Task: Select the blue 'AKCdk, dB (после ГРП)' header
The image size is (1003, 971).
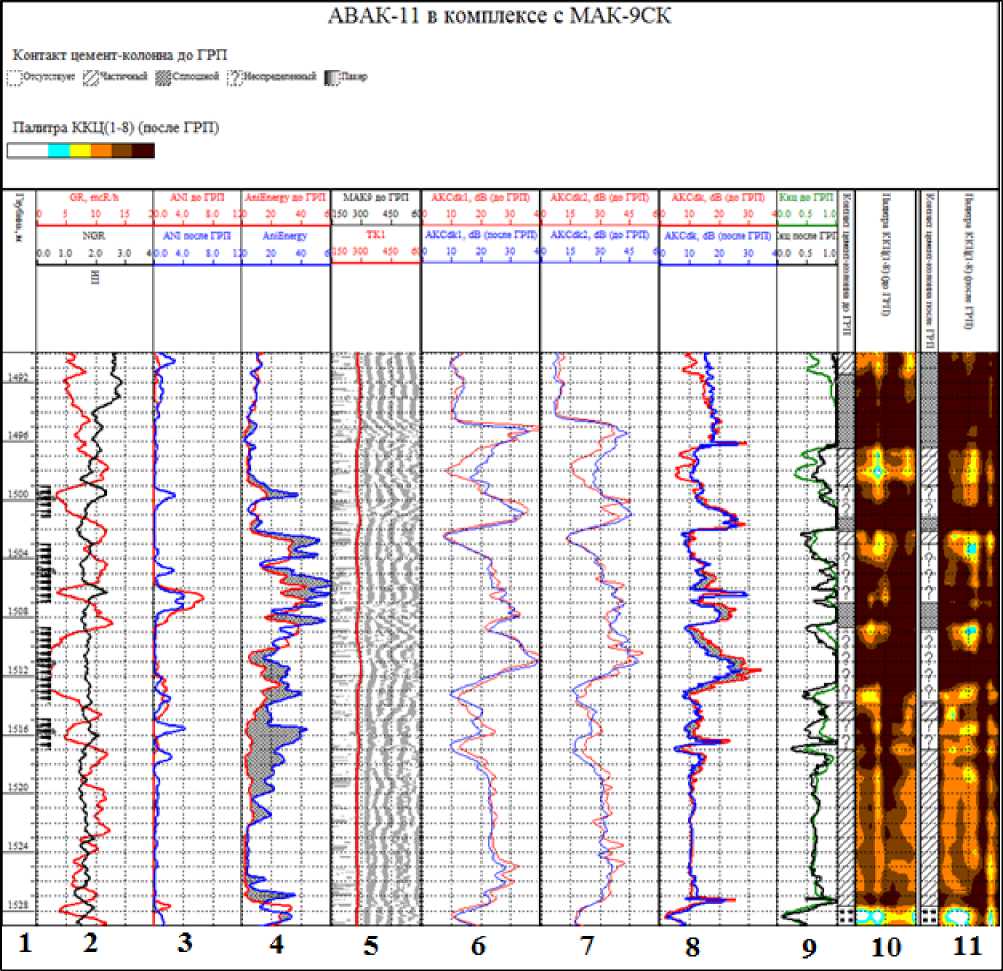Action: click(x=718, y=236)
